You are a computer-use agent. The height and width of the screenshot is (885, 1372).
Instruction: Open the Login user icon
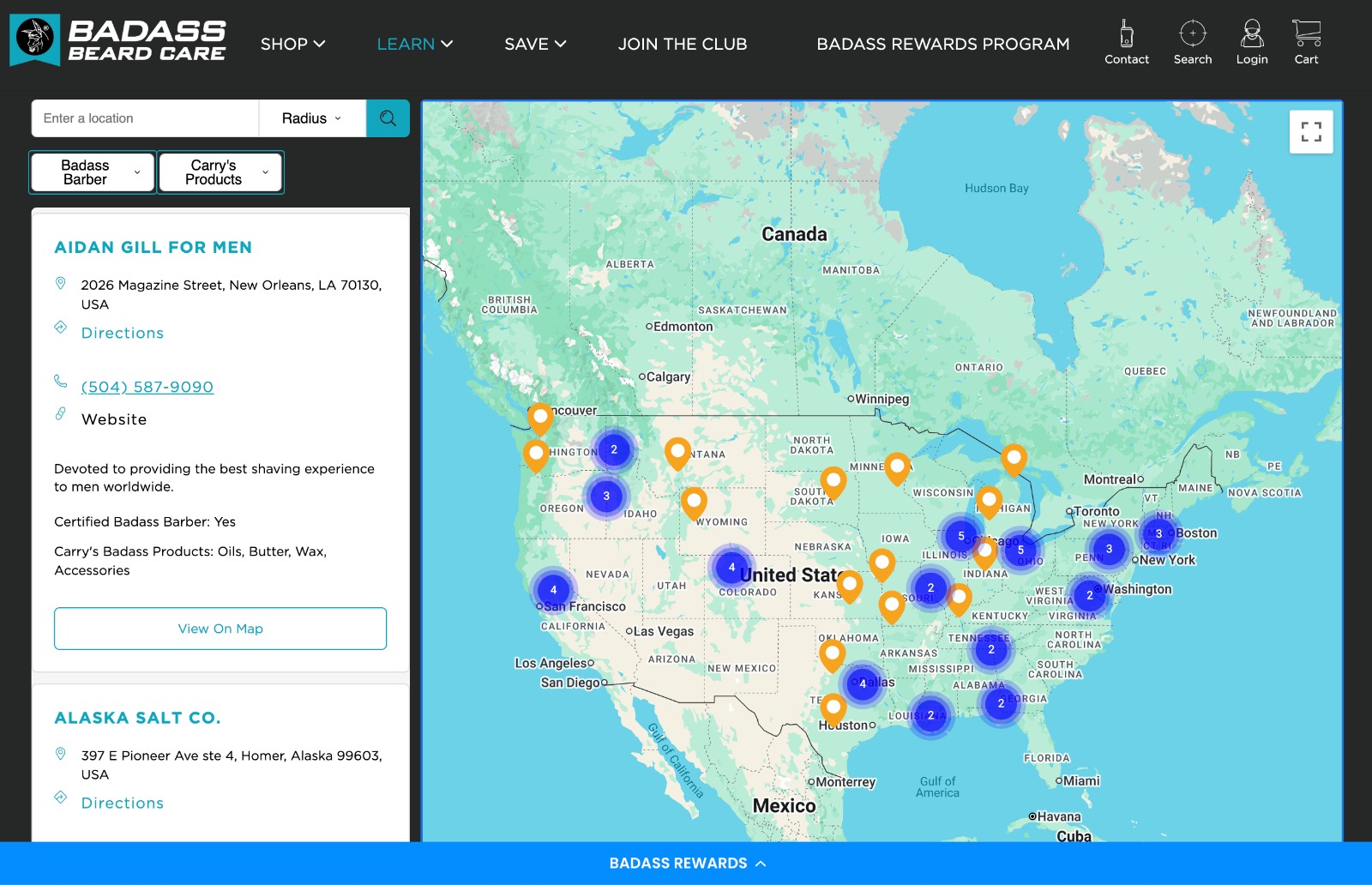coord(1252,42)
